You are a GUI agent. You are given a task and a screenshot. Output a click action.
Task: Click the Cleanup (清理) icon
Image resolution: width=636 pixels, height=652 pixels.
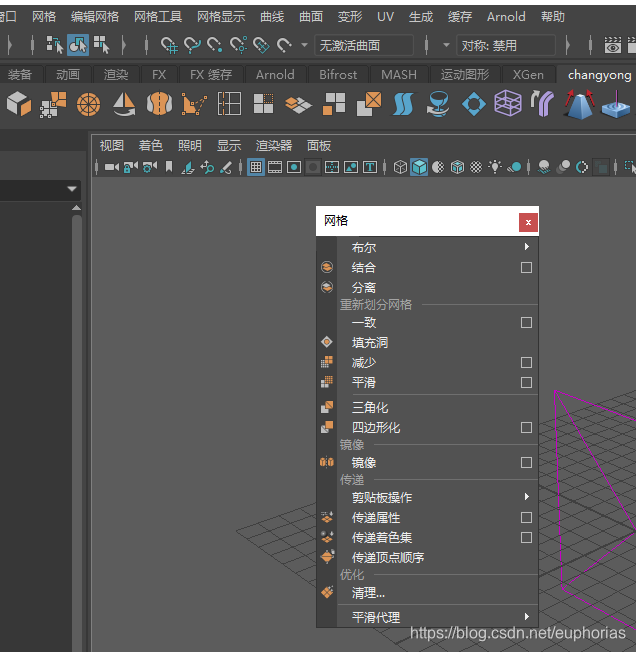coord(327,592)
